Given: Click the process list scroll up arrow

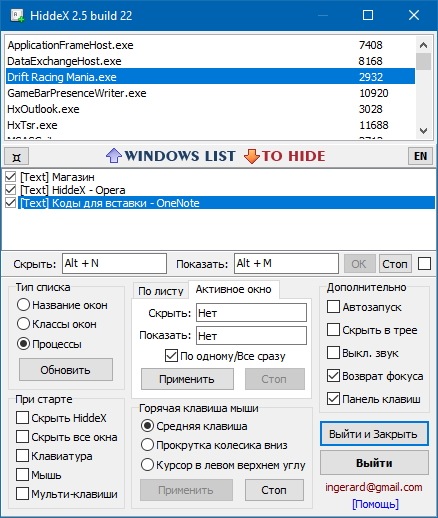Looking at the screenshot, I should (423, 45).
